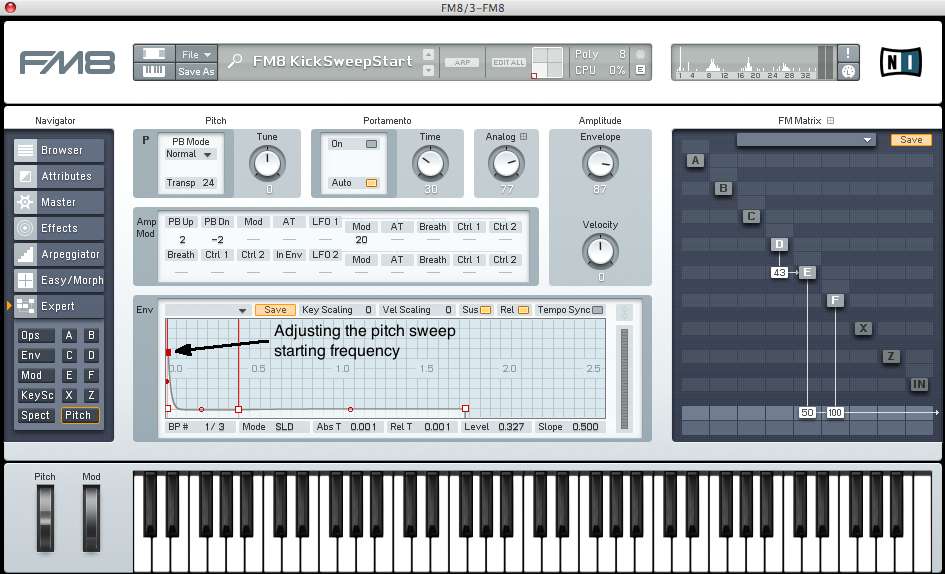
Task: Open the PB Mode Normal dropdown
Action: 190,154
